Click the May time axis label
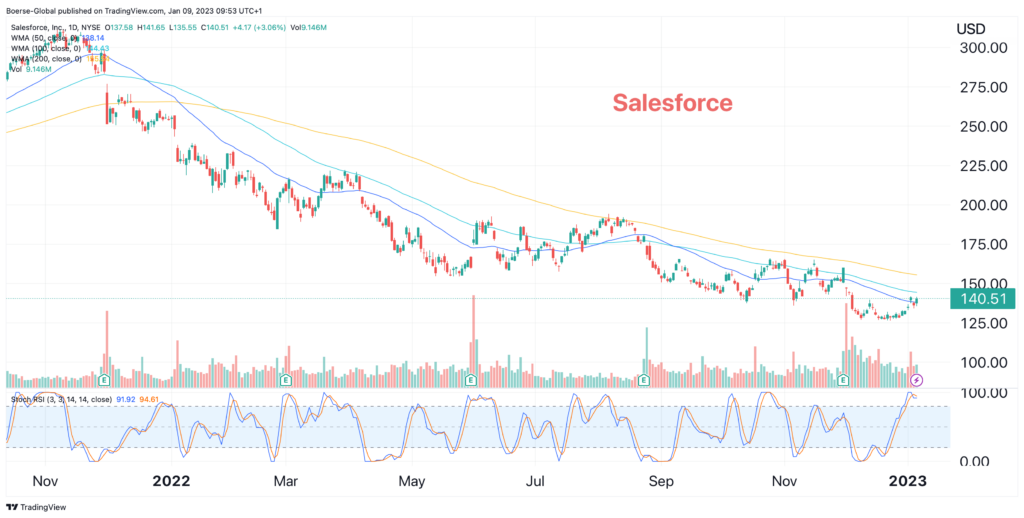The image size is (1024, 518). (x=412, y=481)
